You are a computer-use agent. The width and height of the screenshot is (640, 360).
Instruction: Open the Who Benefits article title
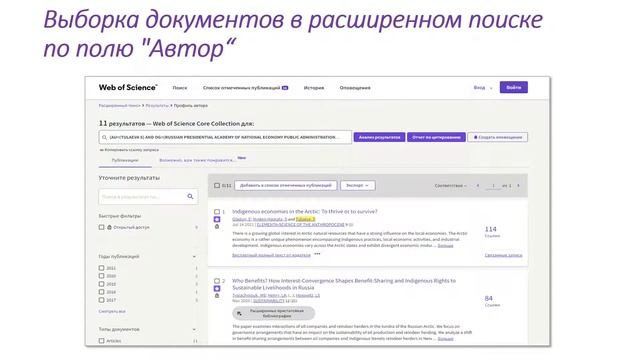point(344,284)
